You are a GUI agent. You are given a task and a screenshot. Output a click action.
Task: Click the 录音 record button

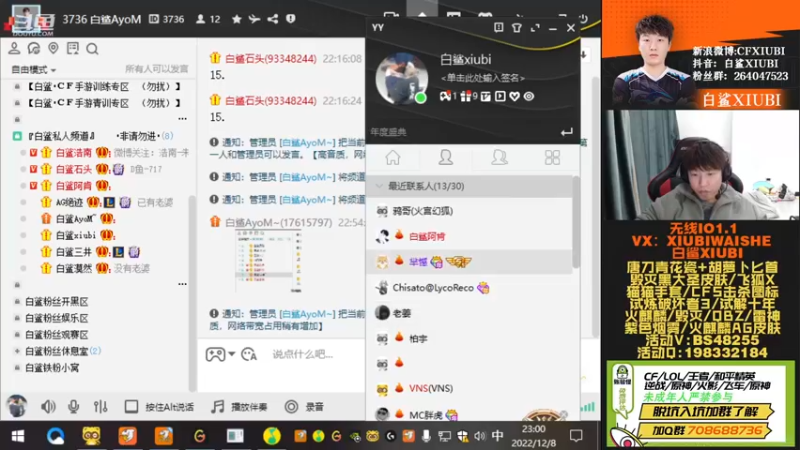(x=304, y=407)
